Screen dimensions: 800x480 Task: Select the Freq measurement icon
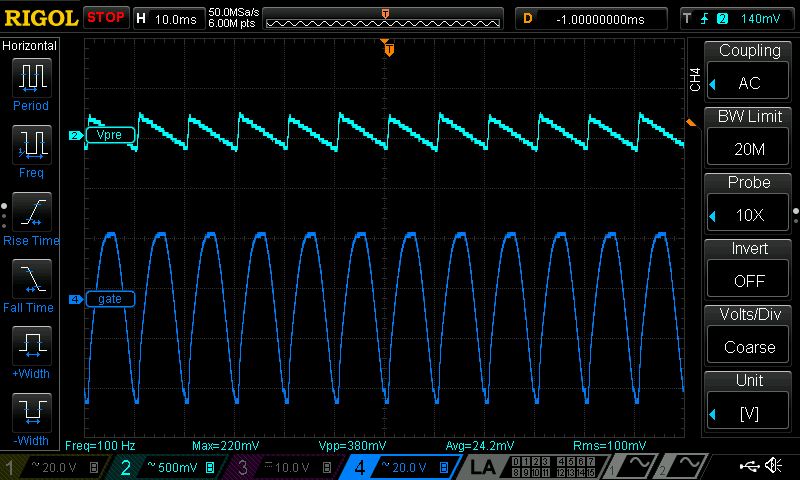point(32,145)
